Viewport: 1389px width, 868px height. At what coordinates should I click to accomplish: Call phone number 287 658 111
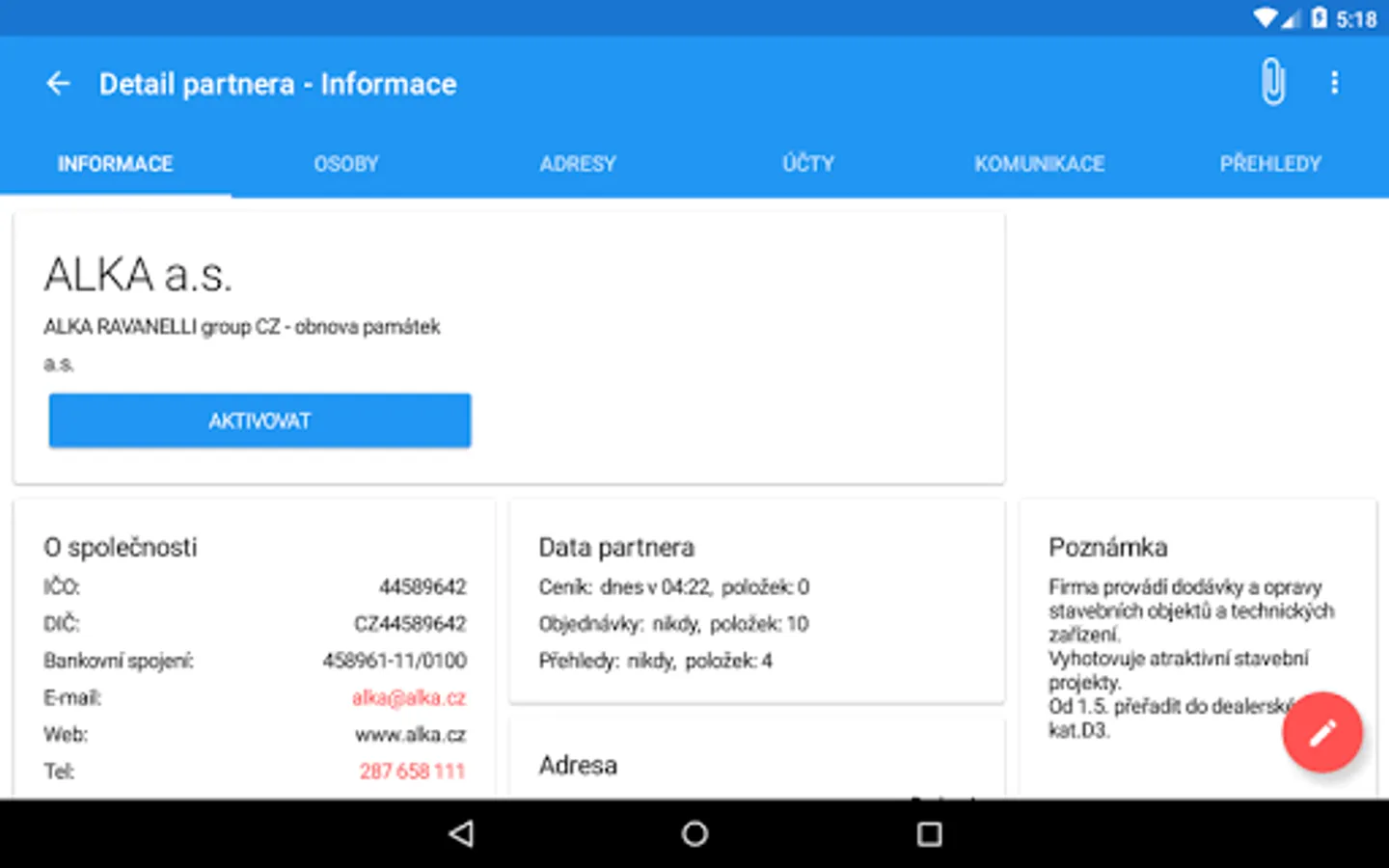412,772
